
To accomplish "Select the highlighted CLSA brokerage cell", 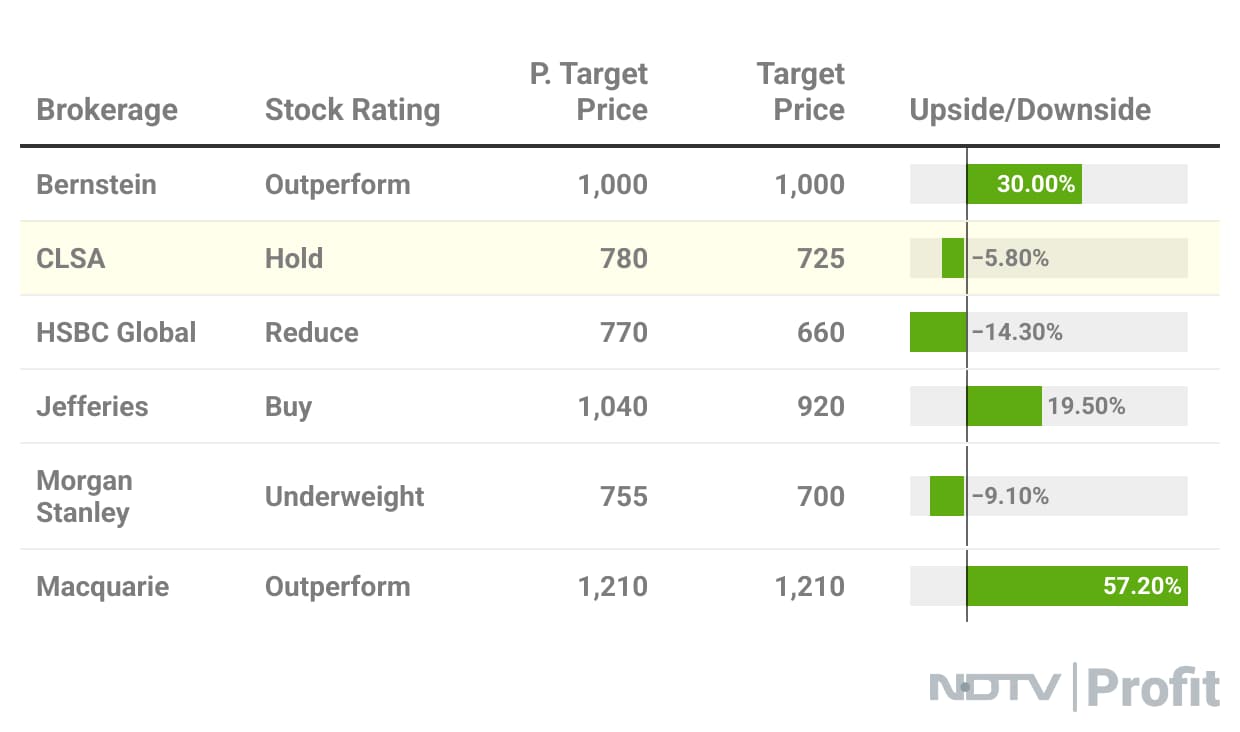I will [x=71, y=258].
